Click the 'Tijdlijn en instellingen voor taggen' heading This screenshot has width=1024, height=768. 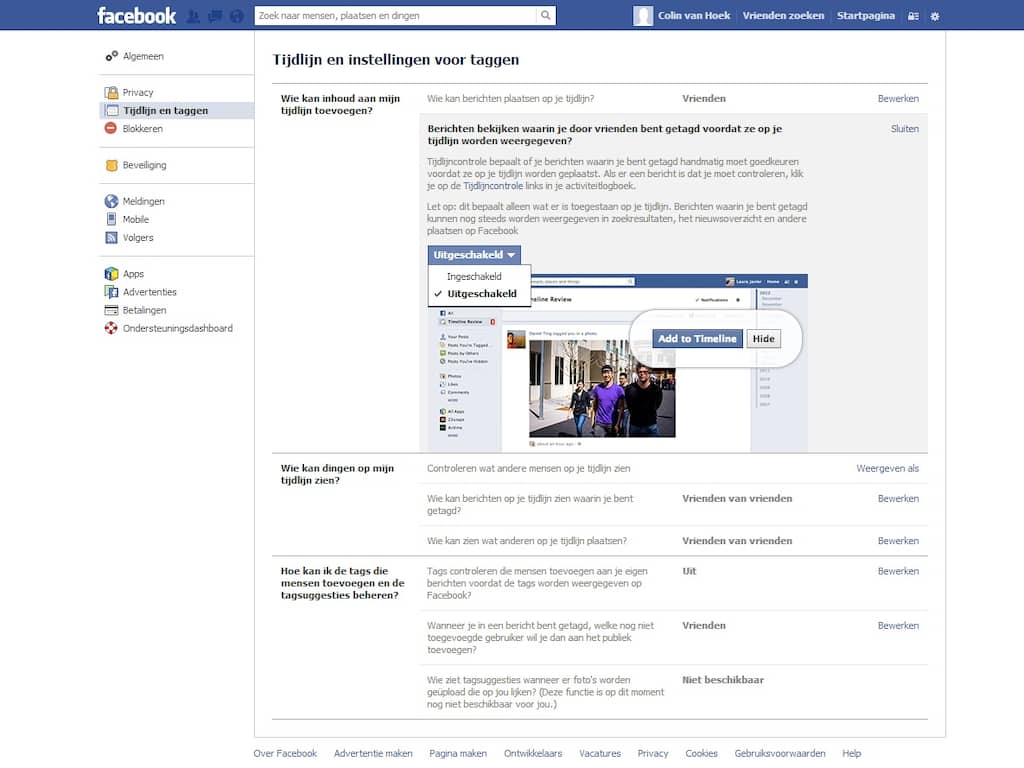pos(396,59)
